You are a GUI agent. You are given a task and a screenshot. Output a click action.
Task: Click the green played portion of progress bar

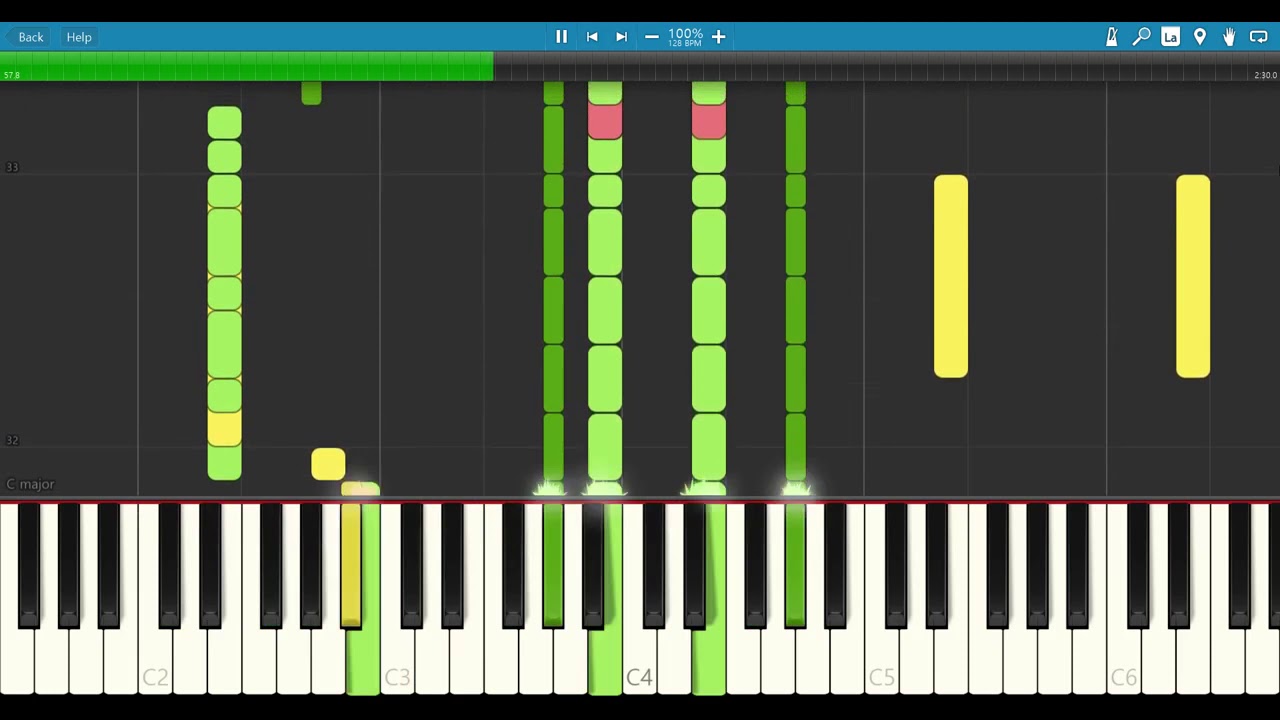(246, 67)
